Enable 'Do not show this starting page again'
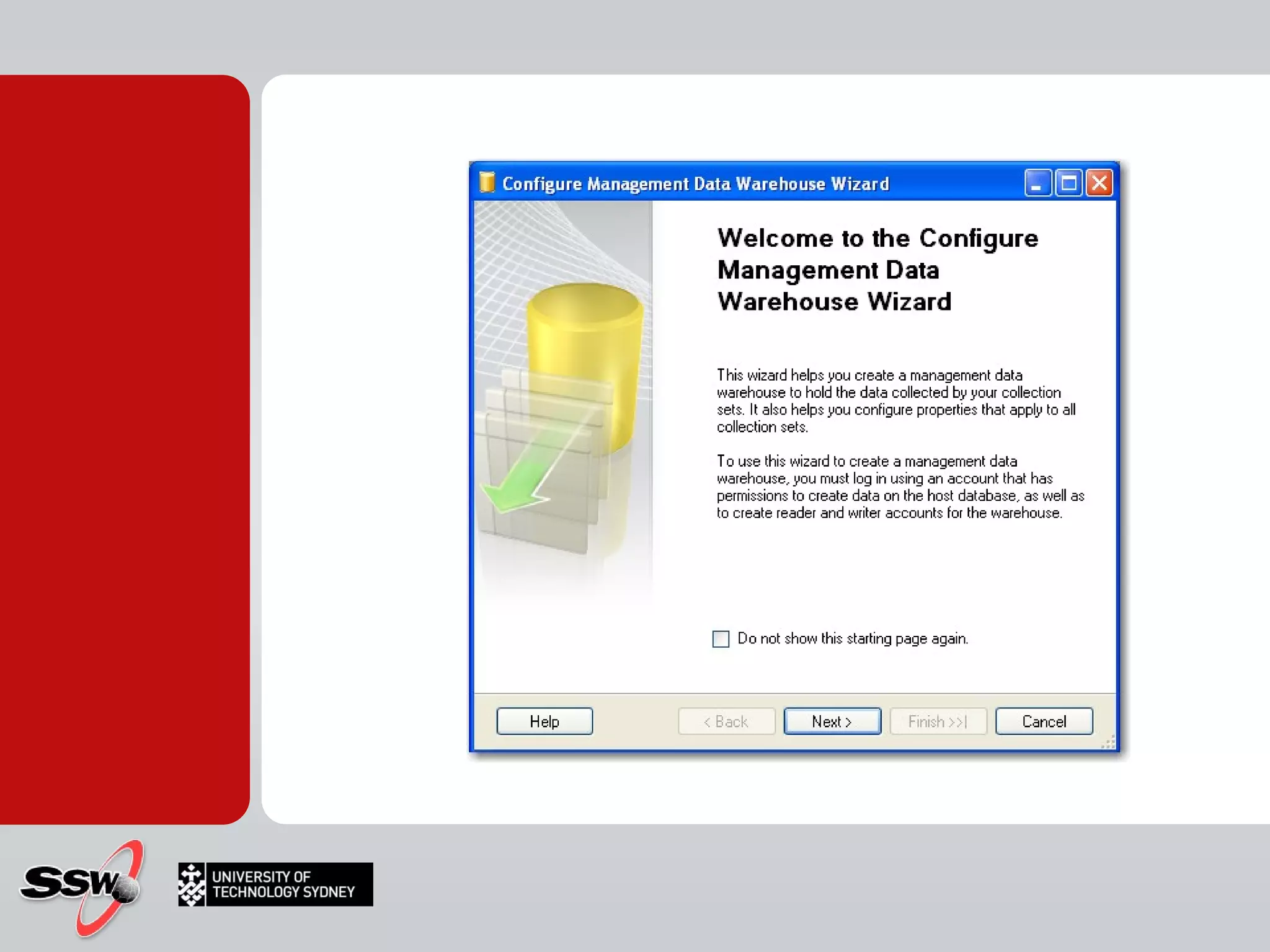This screenshot has width=1270, height=952. [x=721, y=638]
